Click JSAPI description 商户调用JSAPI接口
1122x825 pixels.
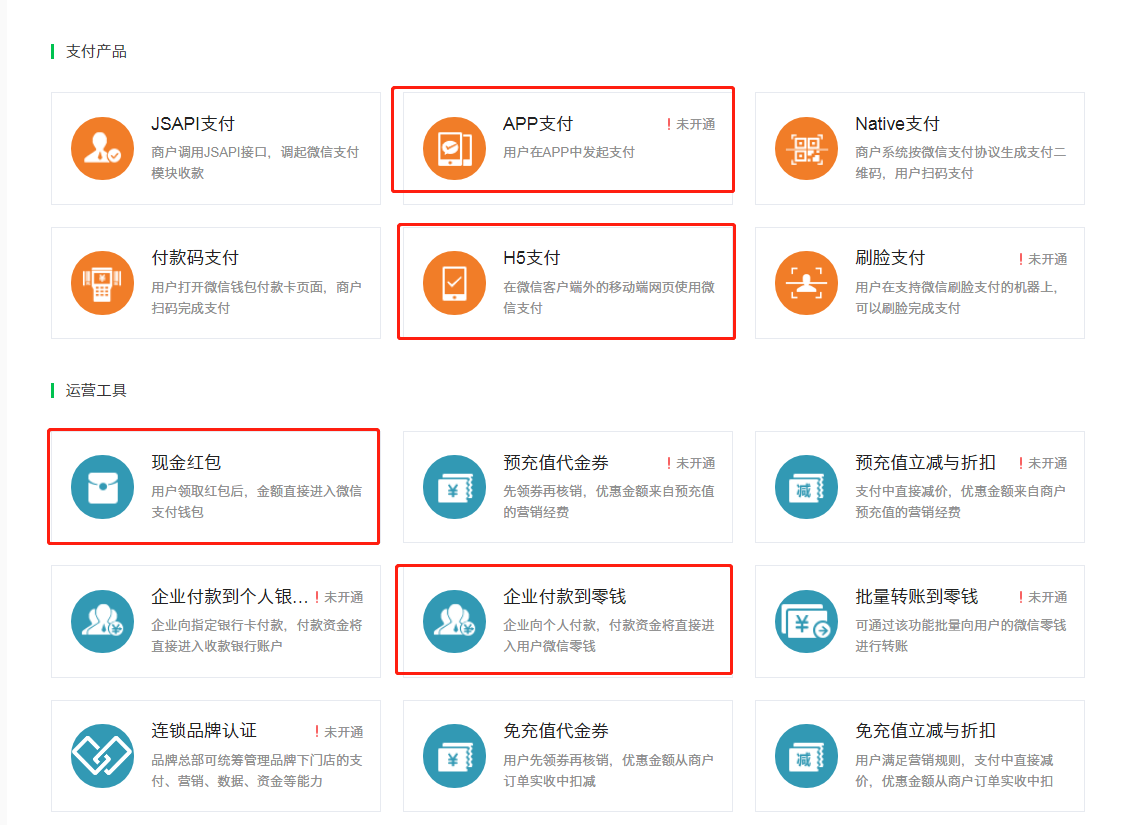pos(255,162)
